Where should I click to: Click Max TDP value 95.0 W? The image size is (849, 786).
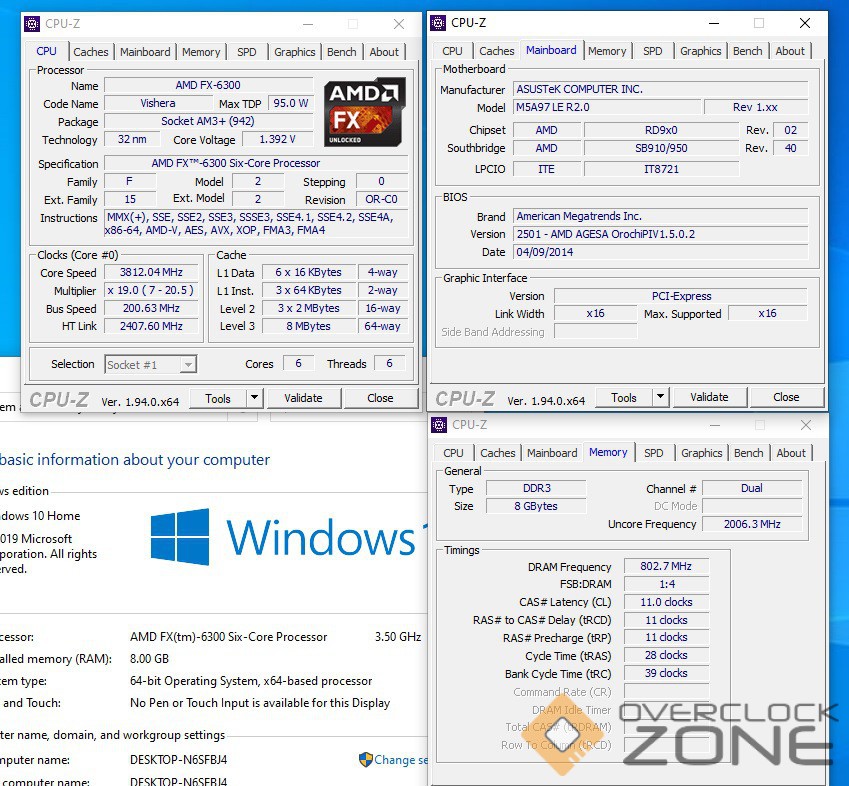[291, 103]
